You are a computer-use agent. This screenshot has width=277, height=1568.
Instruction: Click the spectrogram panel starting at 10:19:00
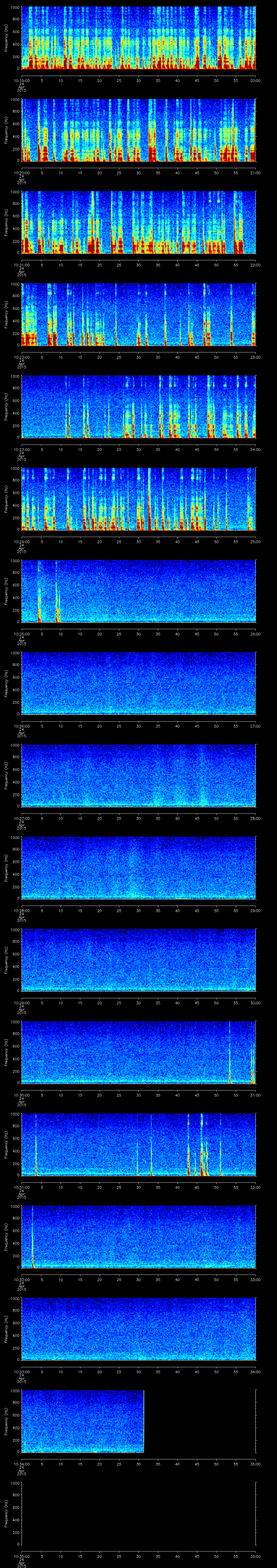(139, 38)
